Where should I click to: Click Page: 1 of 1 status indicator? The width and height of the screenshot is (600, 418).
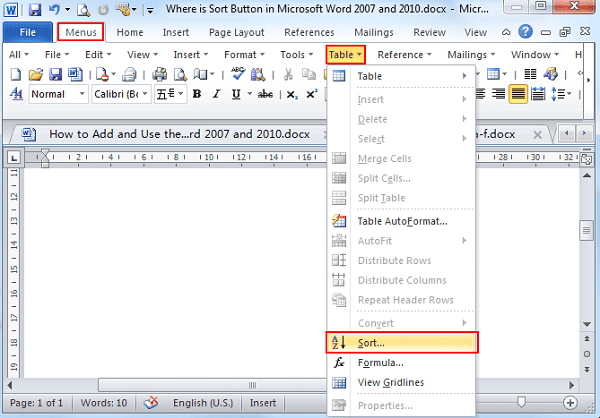coord(36,403)
